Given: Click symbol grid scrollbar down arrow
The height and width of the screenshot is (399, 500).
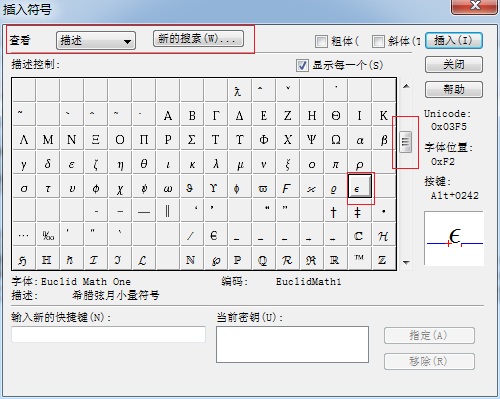Looking at the screenshot, I should coord(406,263).
